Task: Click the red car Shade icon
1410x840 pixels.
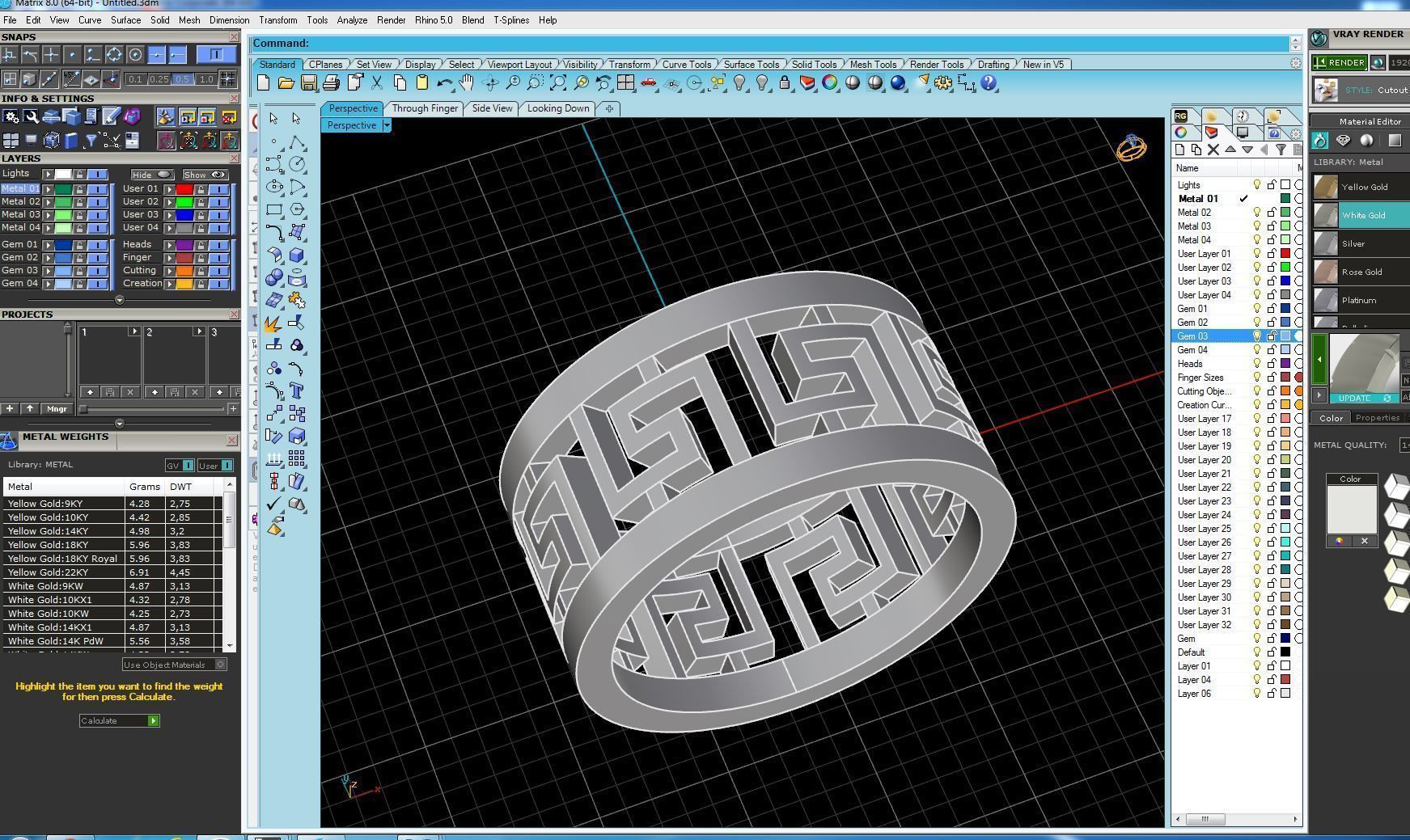Action: 648,82
